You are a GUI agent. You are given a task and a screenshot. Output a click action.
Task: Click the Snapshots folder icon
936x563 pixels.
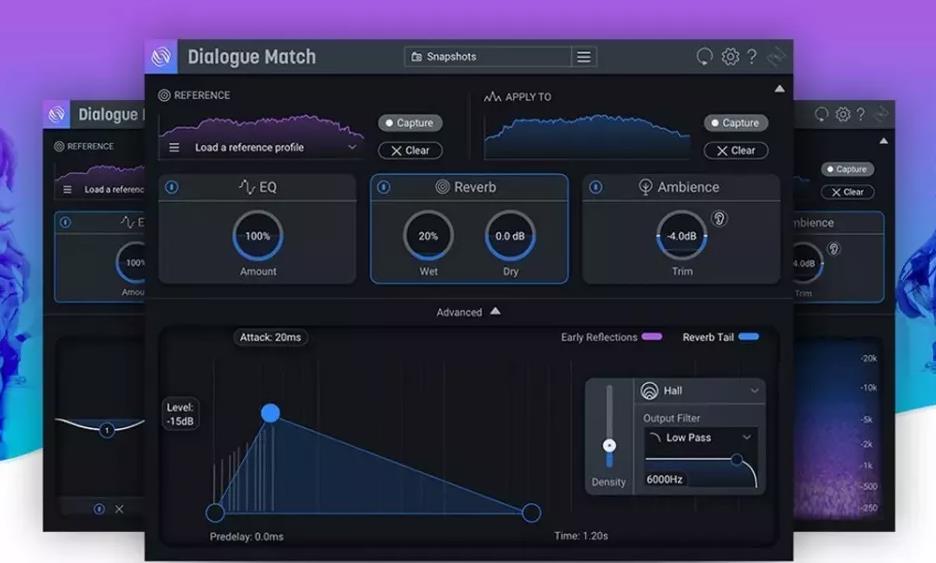pyautogui.click(x=417, y=57)
